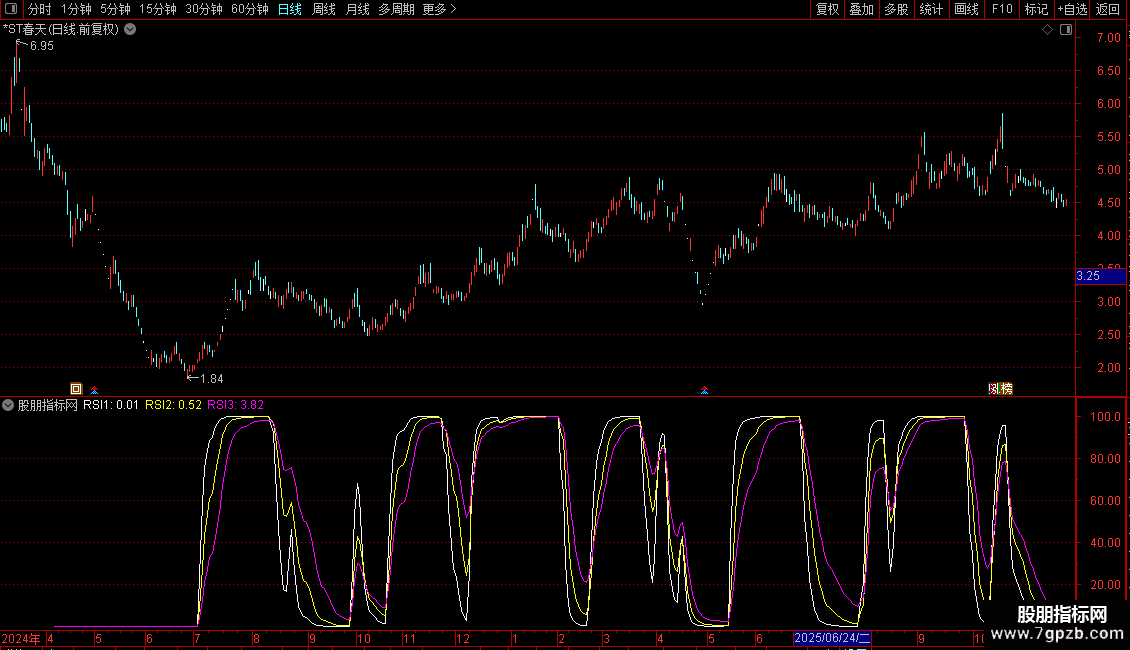Click the 叠加 overlay button
This screenshot has width=1130, height=650.
pos(861,10)
